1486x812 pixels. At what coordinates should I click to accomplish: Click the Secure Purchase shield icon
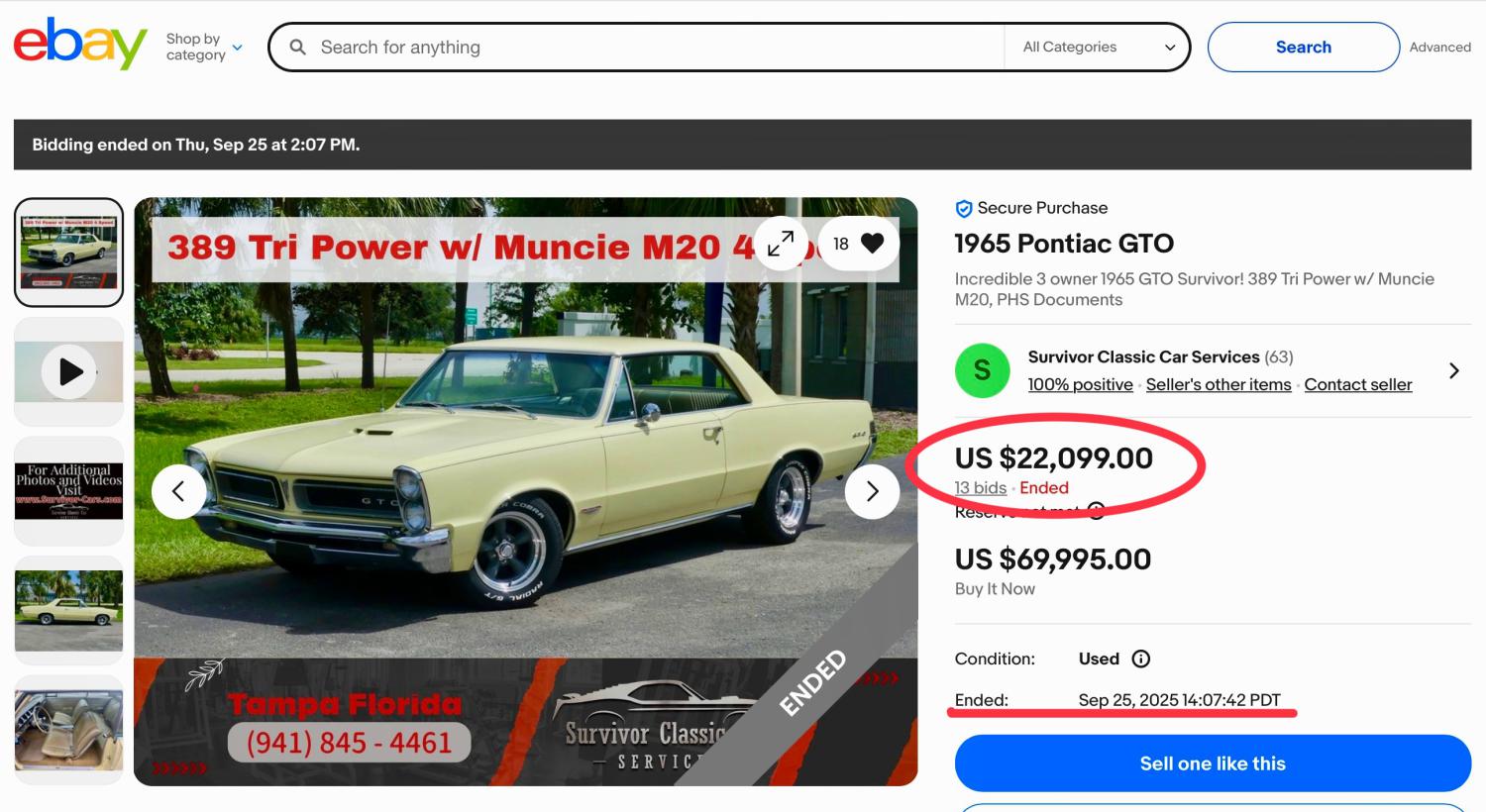pos(963,209)
